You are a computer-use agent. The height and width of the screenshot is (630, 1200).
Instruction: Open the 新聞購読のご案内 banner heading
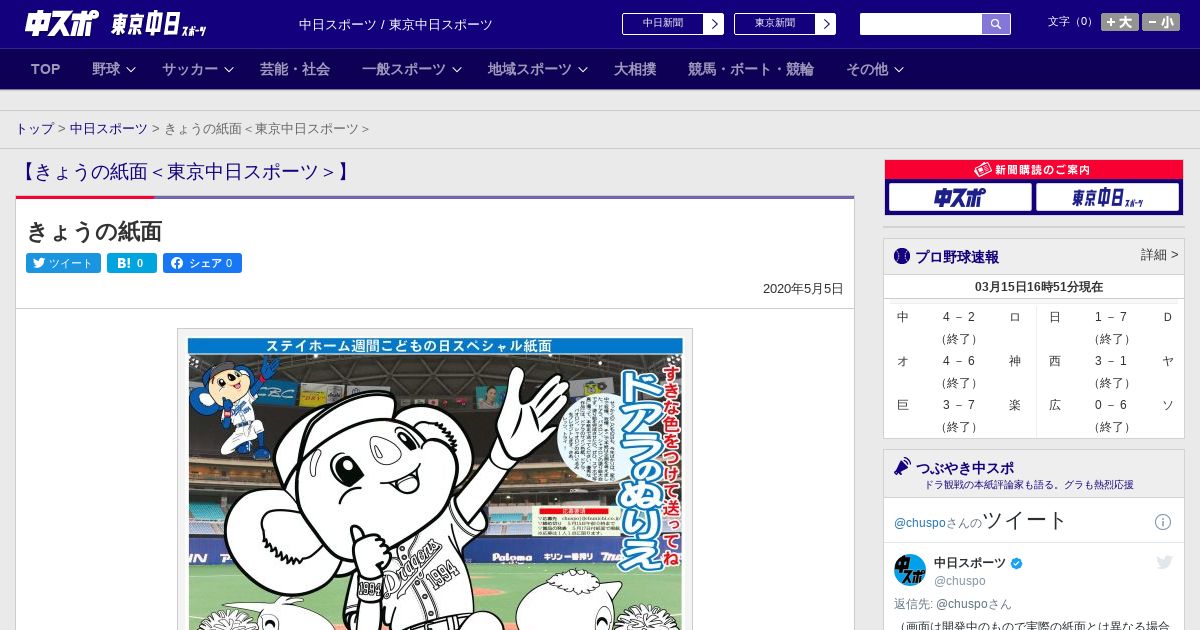point(1034,170)
